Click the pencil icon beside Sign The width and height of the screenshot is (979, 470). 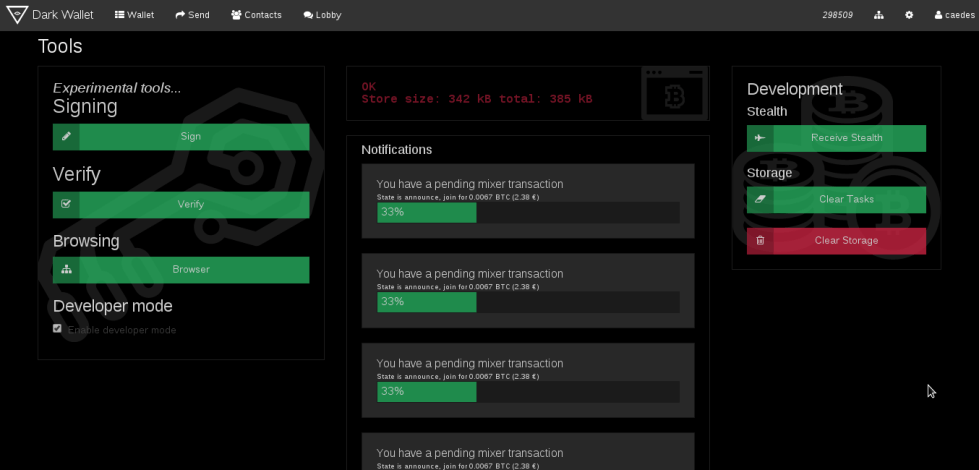(x=66, y=137)
